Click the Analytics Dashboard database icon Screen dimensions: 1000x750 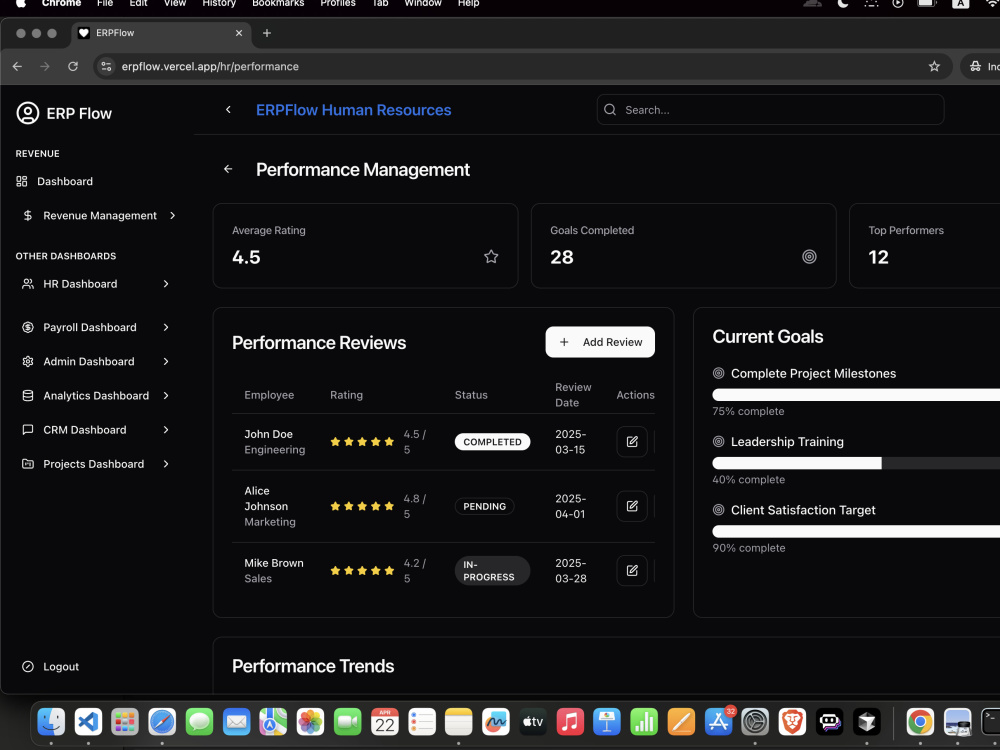27,395
